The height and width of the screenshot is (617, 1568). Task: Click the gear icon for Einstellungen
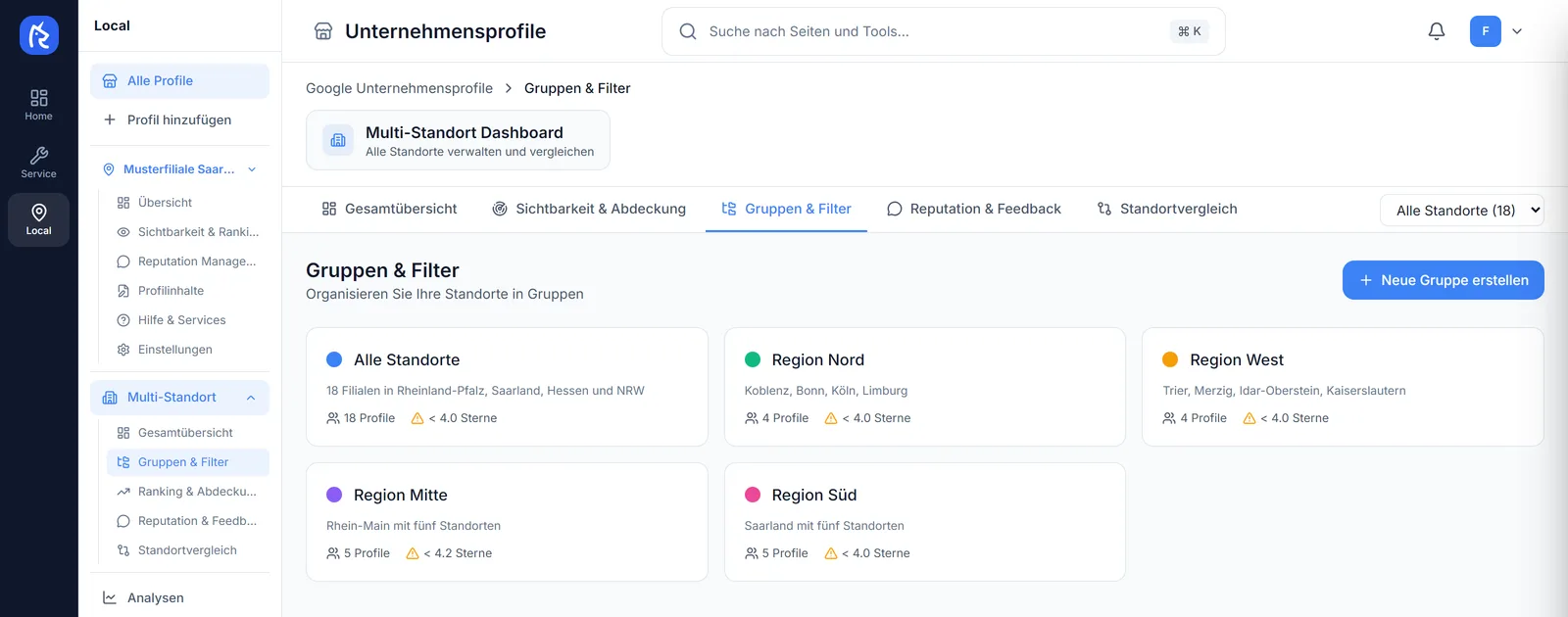pyautogui.click(x=123, y=350)
